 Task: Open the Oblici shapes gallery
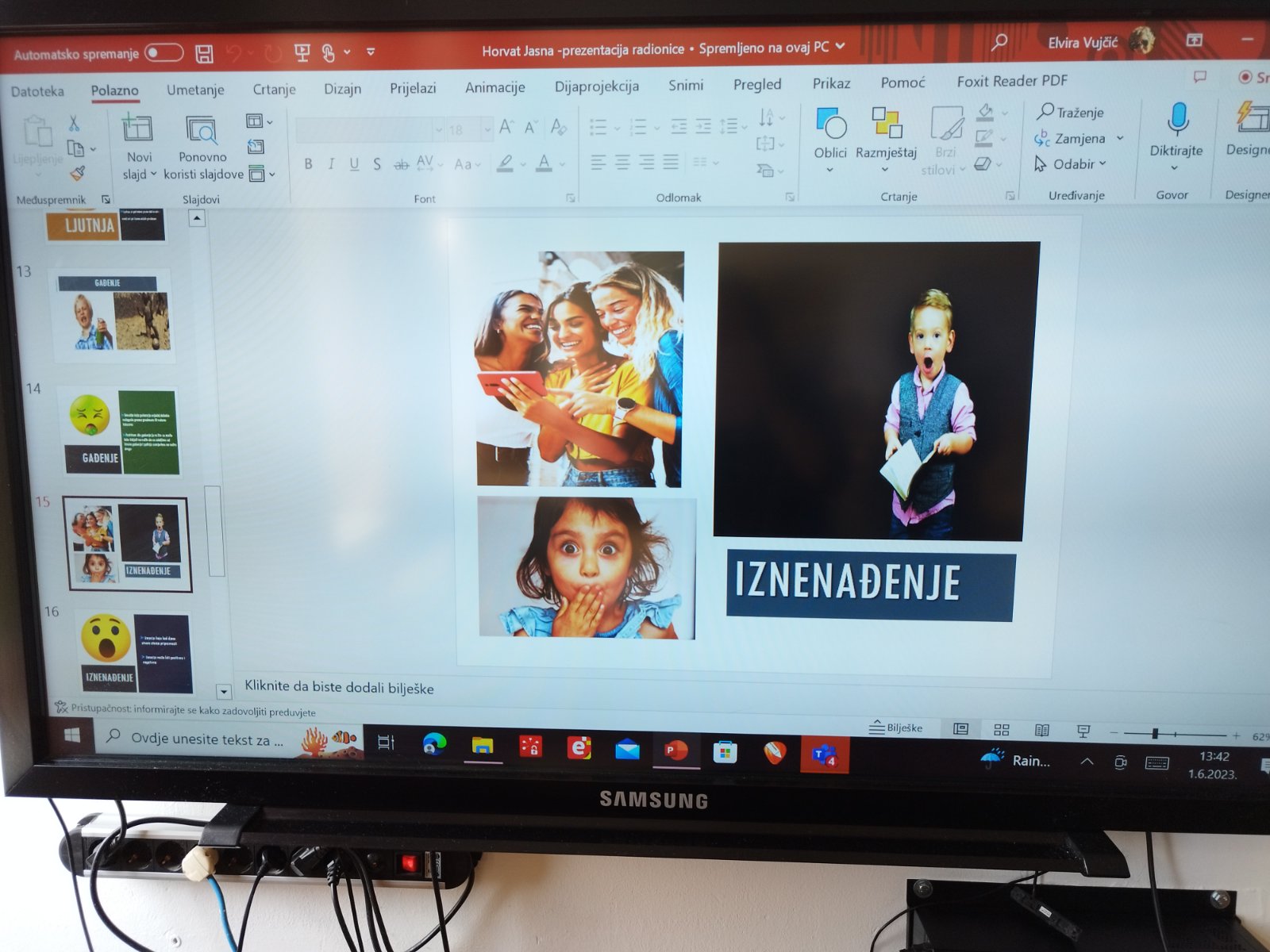(x=830, y=139)
